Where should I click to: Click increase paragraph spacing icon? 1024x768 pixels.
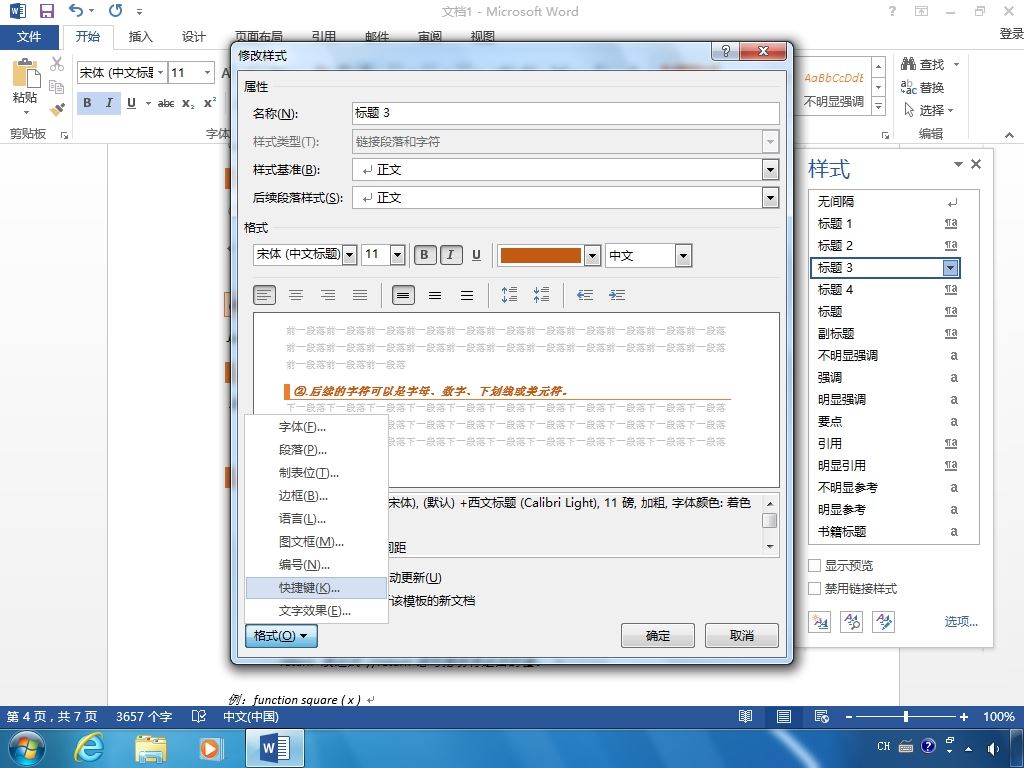point(509,295)
